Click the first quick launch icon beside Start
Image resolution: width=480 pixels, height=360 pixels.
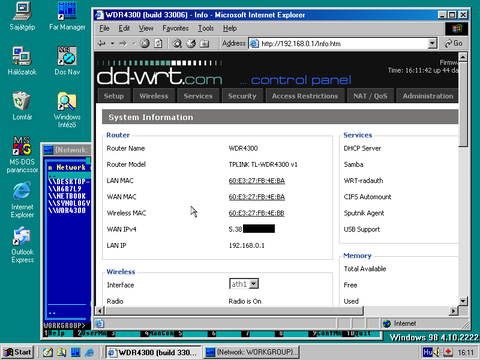[48, 352]
